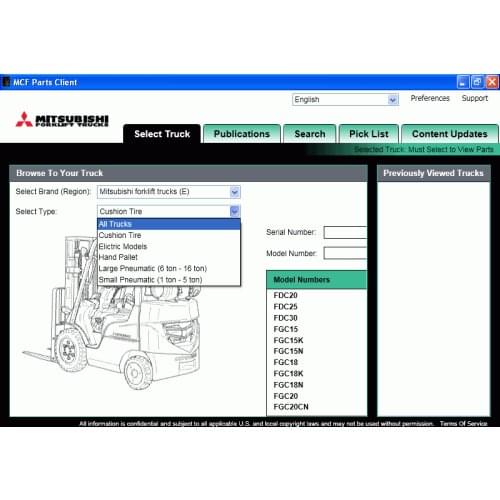500x500 pixels.
Task: Open the Select Truck tab
Action: click(162, 134)
